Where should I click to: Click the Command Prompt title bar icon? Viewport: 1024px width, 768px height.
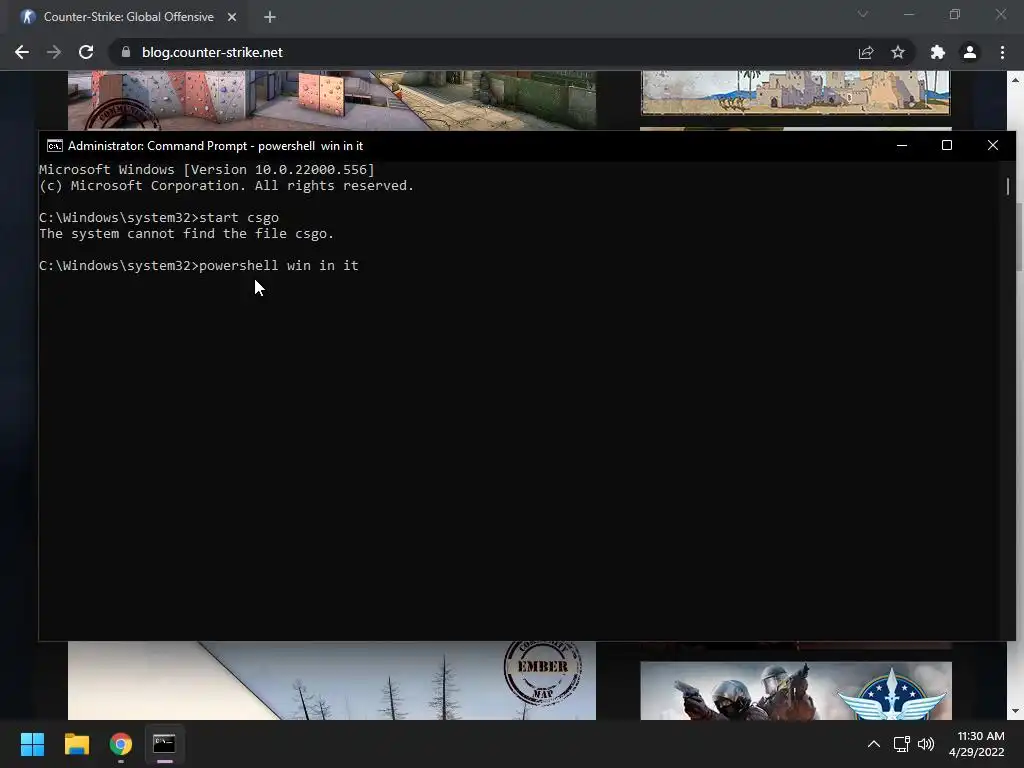[55, 146]
